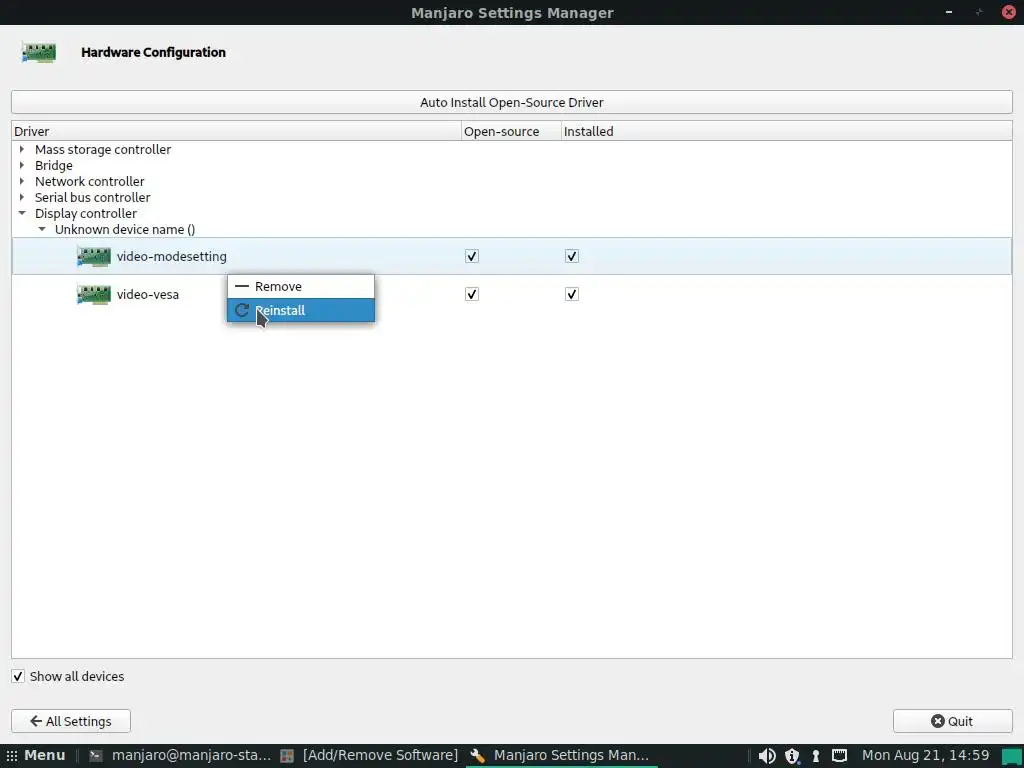Choose Reinstall from context menu
The width and height of the screenshot is (1024, 768).
click(x=301, y=310)
